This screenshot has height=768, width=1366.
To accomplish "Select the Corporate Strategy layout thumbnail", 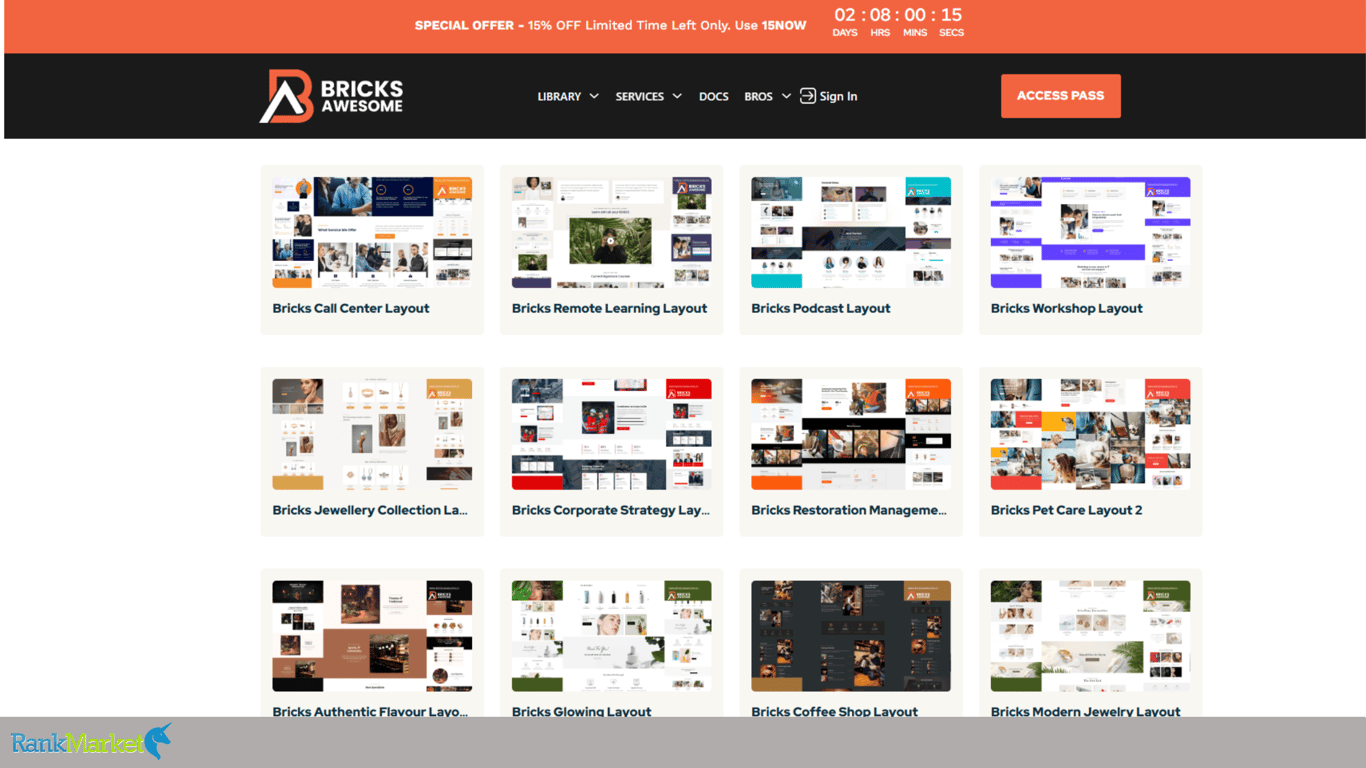I will coord(611,435).
